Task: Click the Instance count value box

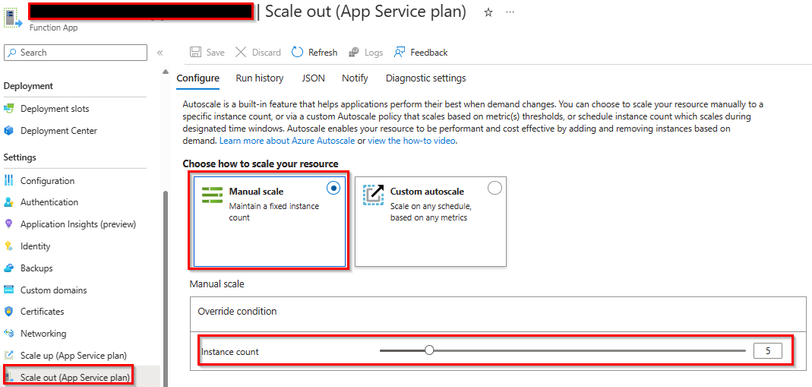Action: (767, 351)
